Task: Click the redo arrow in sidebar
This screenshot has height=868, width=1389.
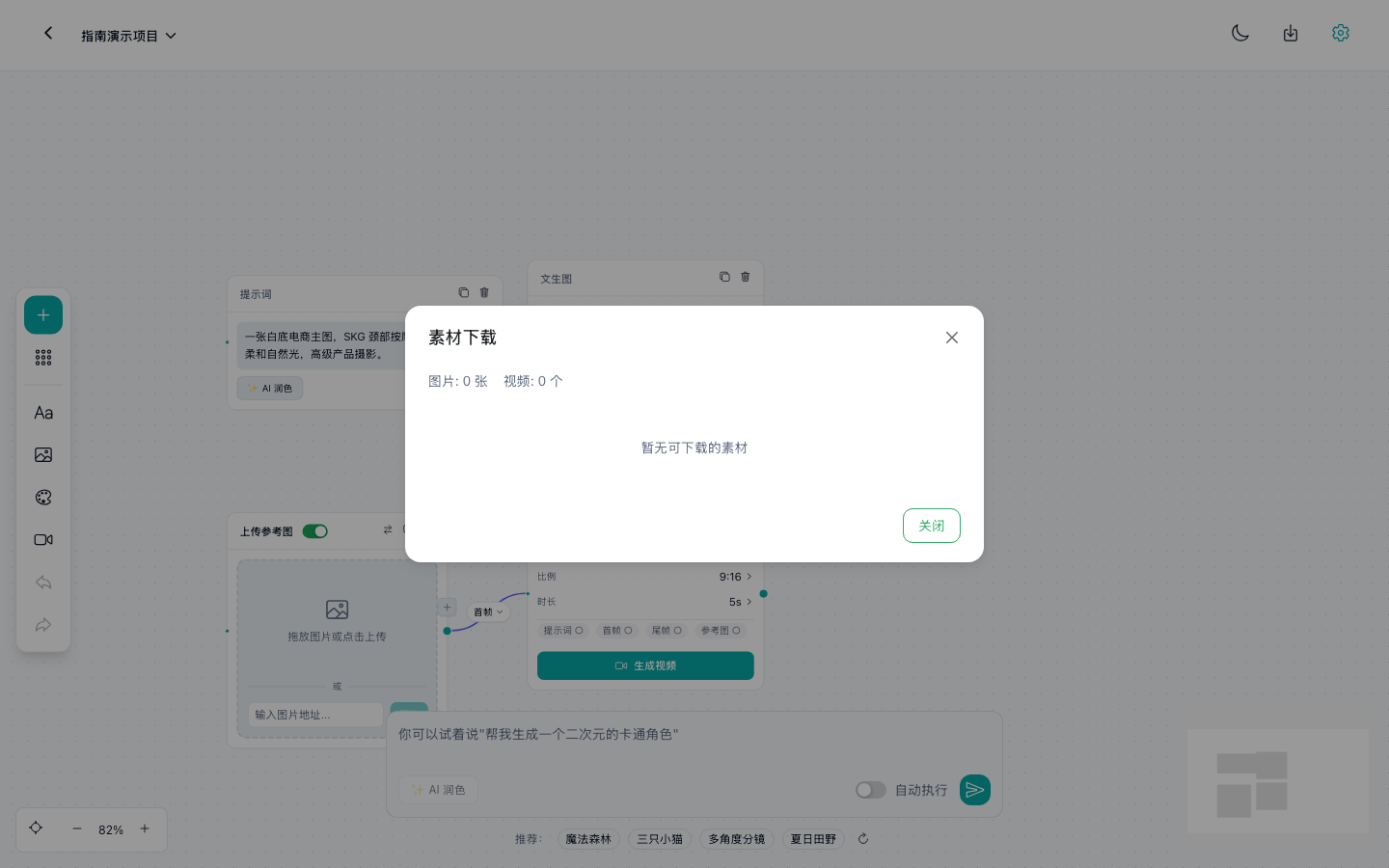Action: tap(43, 625)
